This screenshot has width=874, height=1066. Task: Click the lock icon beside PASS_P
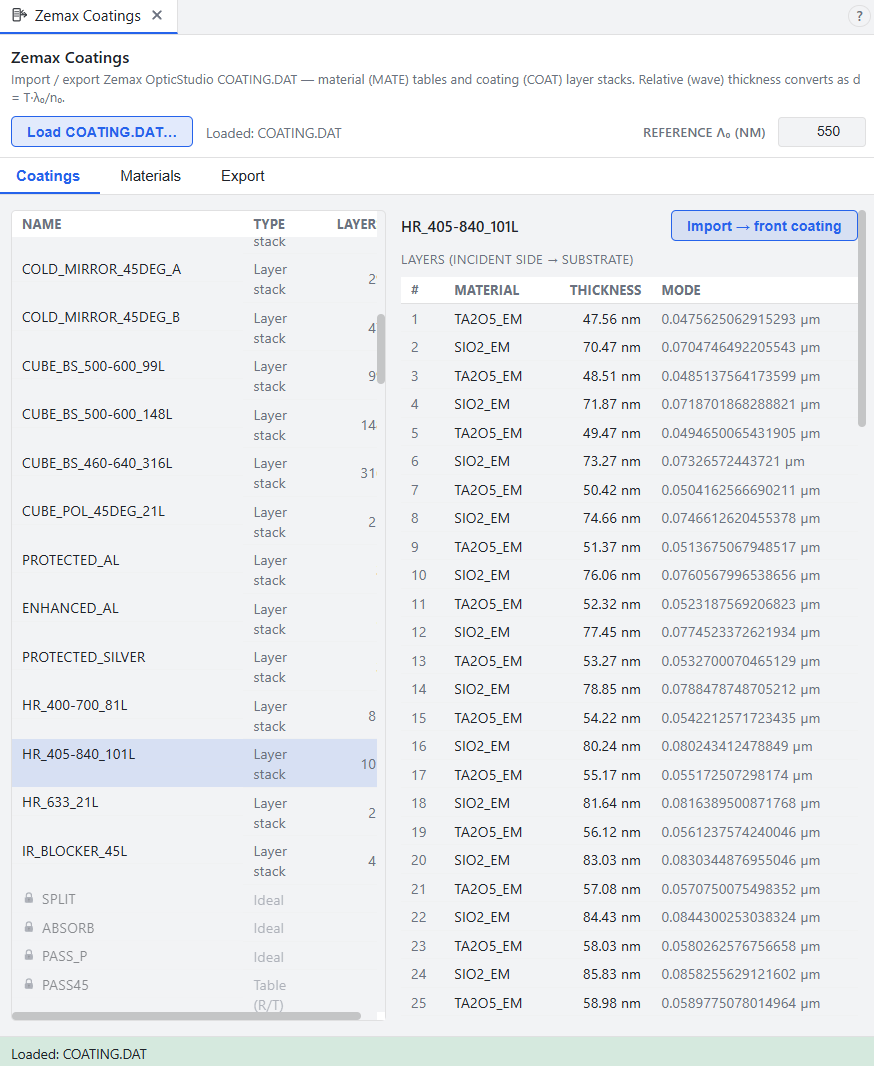pyautogui.click(x=29, y=955)
